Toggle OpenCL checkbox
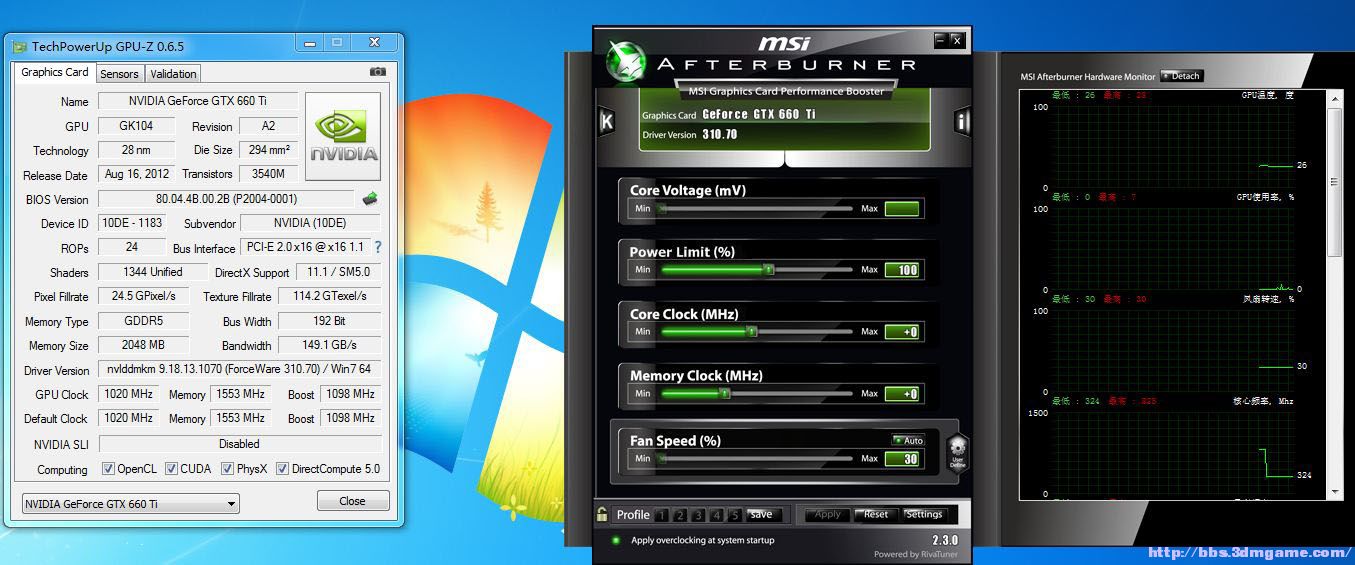 pos(108,469)
